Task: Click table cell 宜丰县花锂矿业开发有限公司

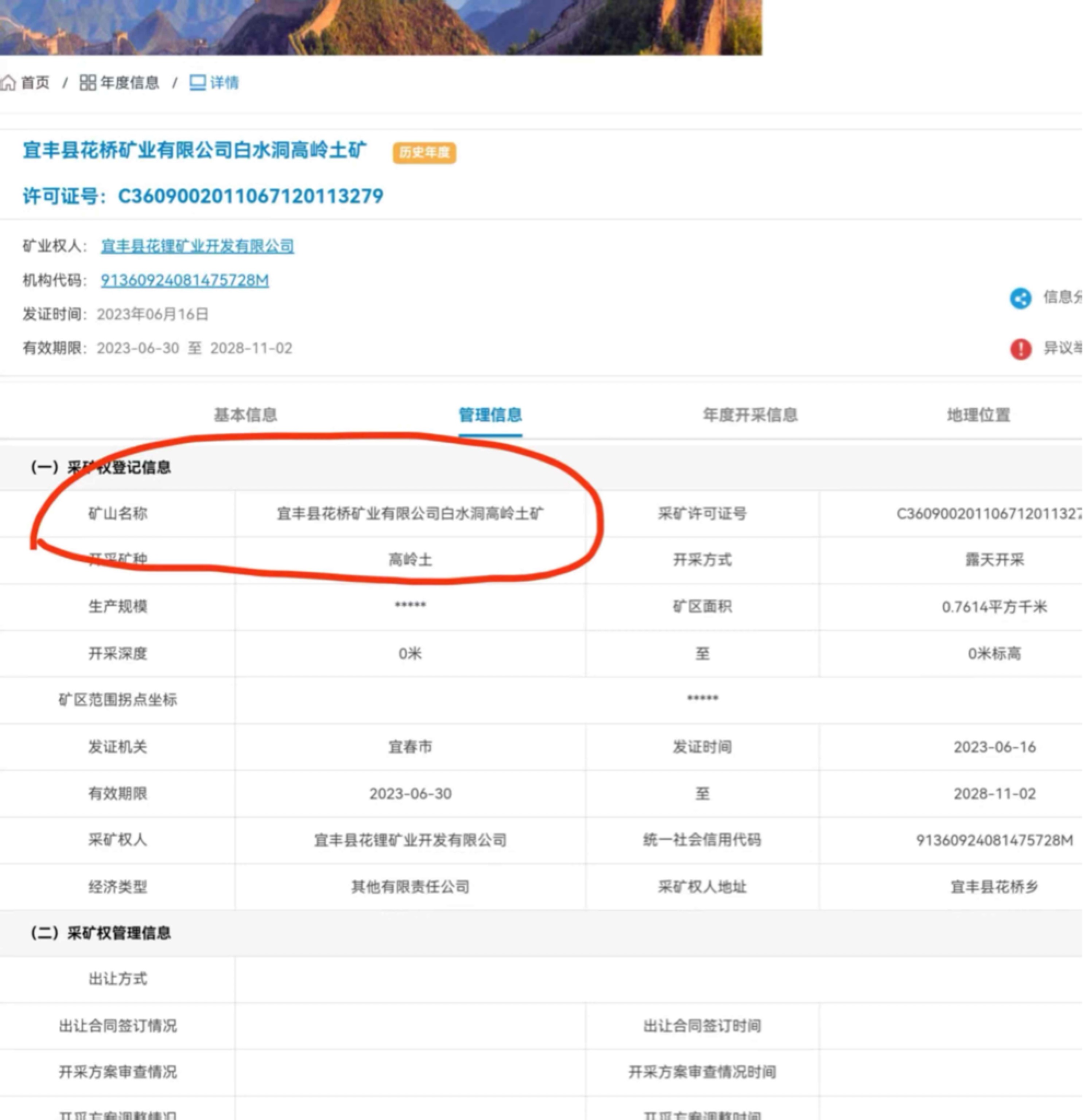Action: coord(410,840)
